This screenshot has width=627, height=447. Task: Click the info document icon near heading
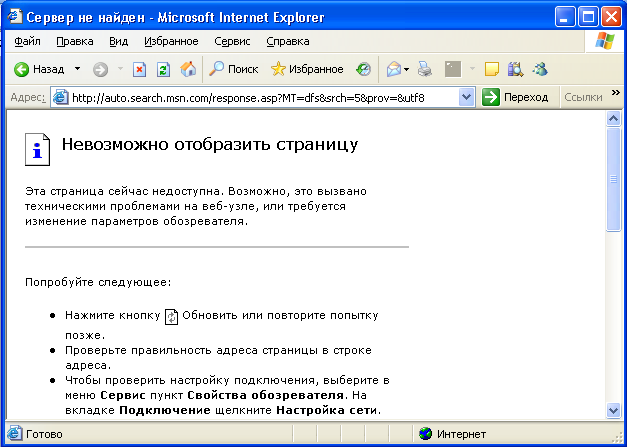(x=38, y=150)
